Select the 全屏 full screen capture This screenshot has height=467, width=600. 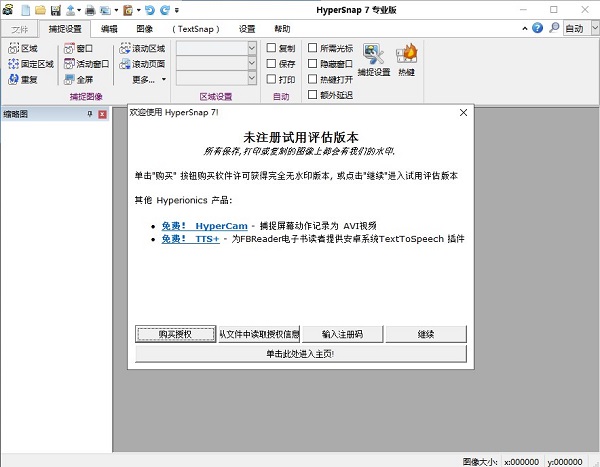pos(78,79)
